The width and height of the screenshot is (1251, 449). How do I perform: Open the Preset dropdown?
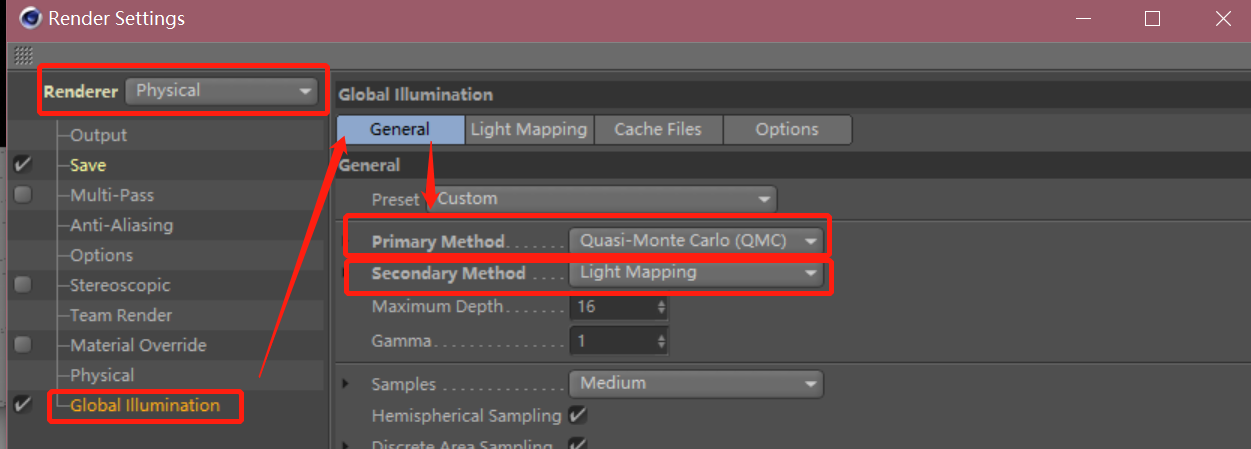pyautogui.click(x=603, y=199)
